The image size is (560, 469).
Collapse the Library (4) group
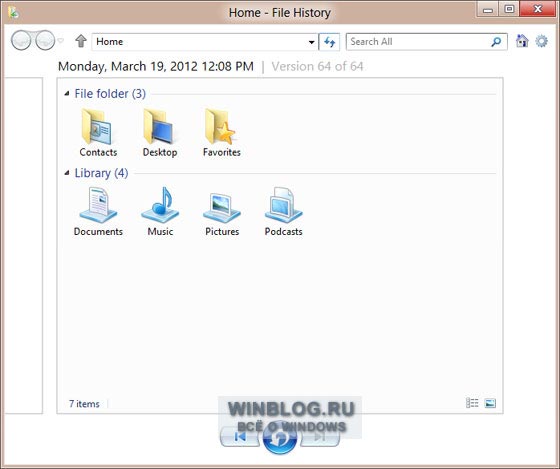[x=67, y=173]
